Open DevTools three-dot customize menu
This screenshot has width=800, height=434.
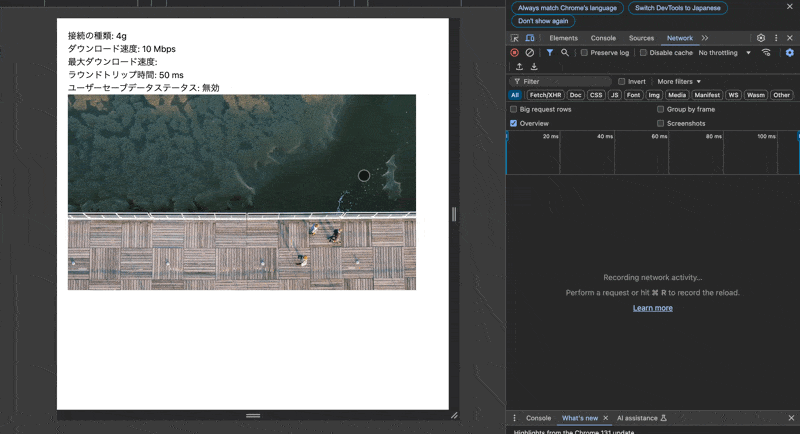coord(776,38)
